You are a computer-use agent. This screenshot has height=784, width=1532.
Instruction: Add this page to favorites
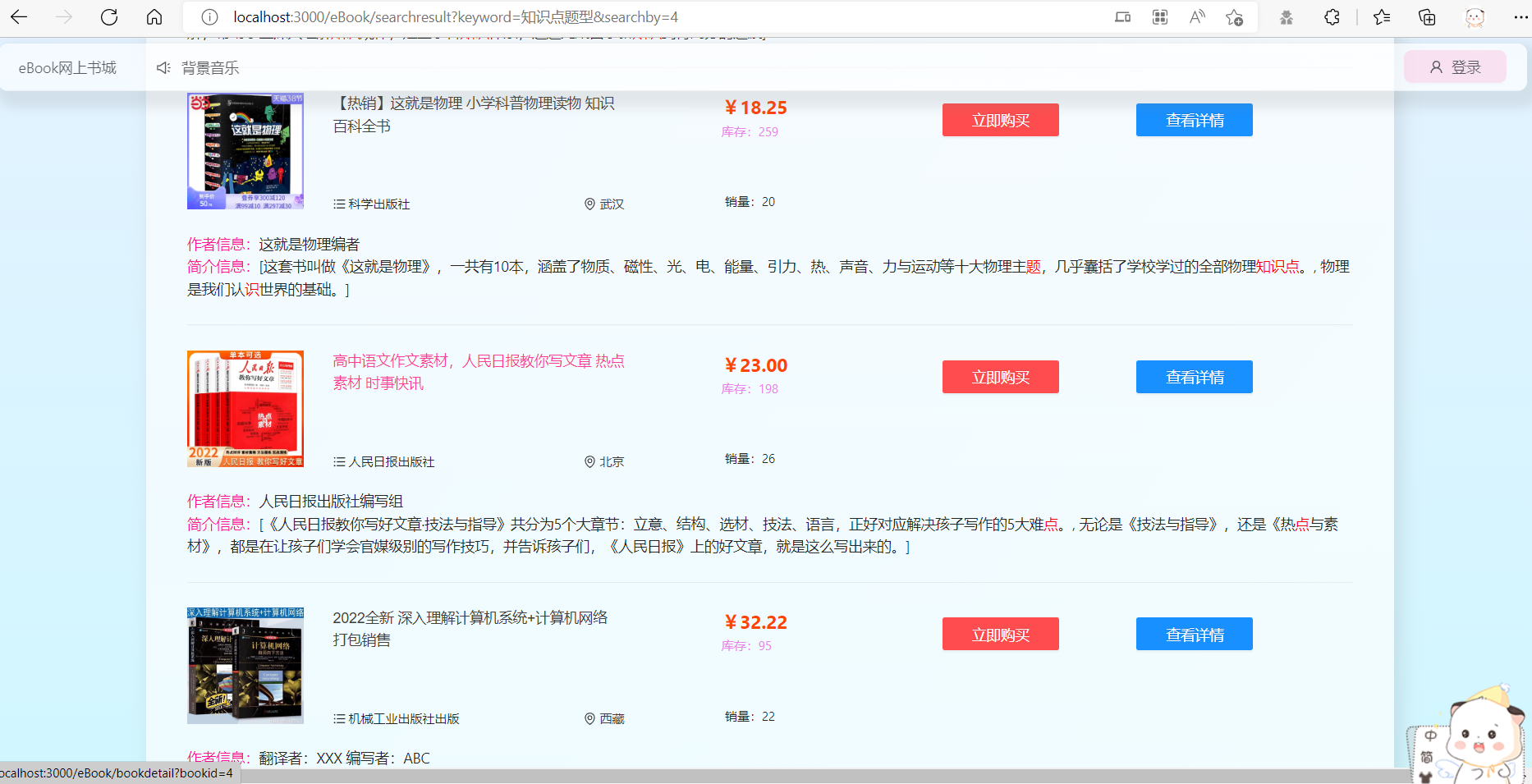1234,17
